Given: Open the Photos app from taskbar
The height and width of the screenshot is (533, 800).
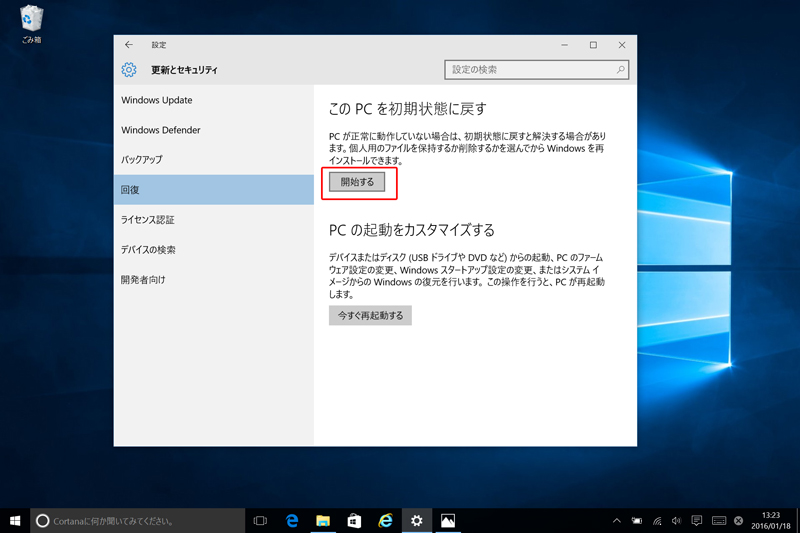Looking at the screenshot, I should click(448, 521).
